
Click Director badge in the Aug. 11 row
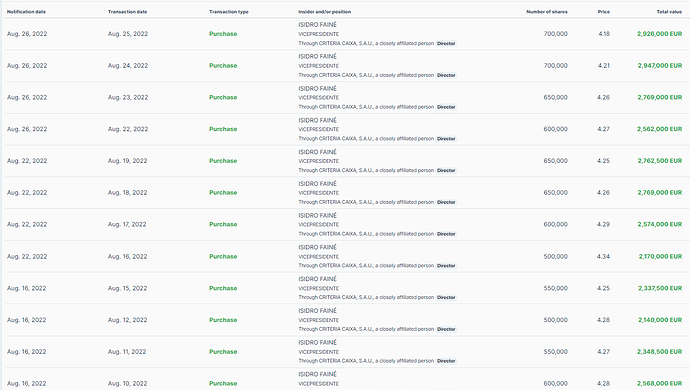tap(446, 361)
